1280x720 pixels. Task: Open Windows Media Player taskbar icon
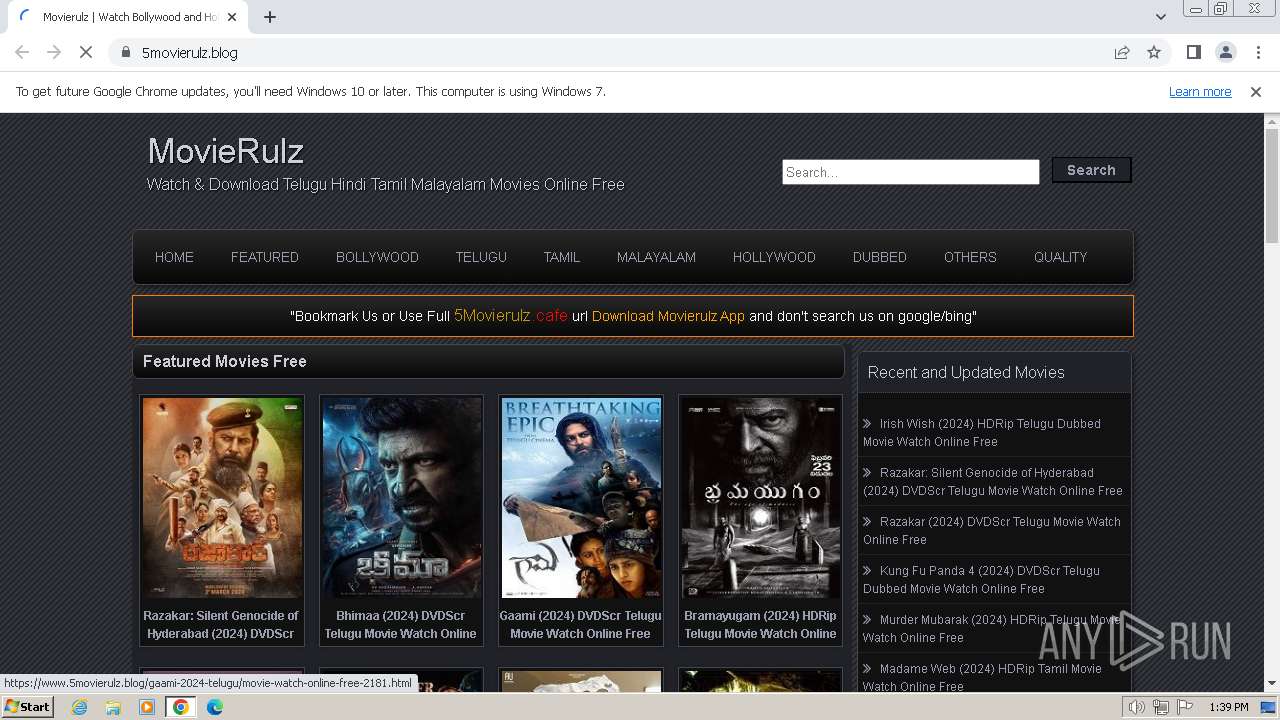[147, 707]
